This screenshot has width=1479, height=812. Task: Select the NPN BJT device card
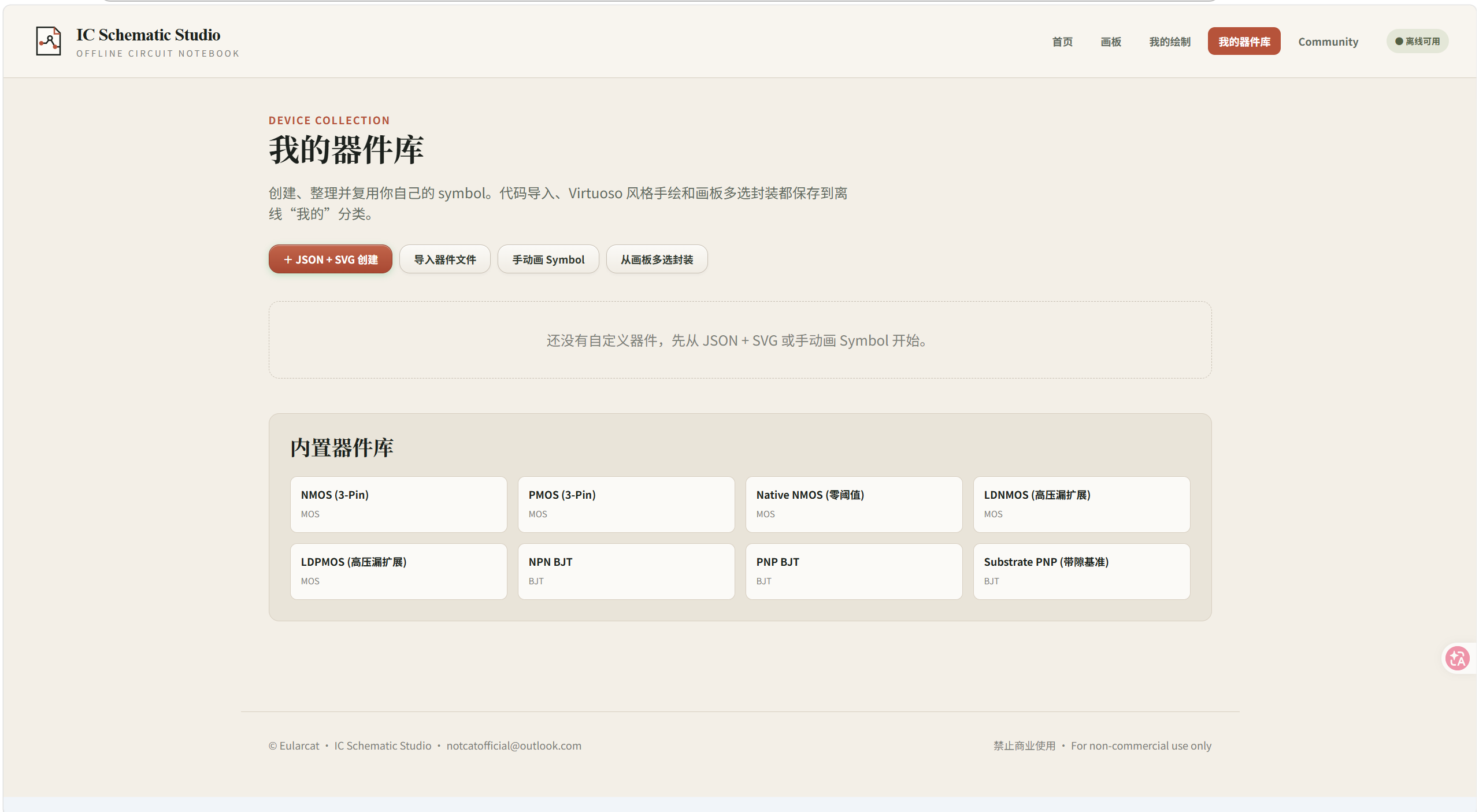626,572
